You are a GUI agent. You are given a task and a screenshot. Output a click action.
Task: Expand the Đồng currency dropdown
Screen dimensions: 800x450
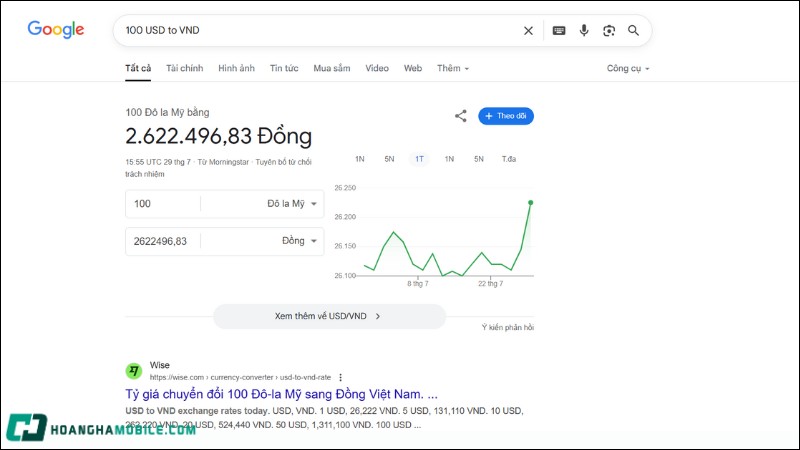(x=302, y=241)
